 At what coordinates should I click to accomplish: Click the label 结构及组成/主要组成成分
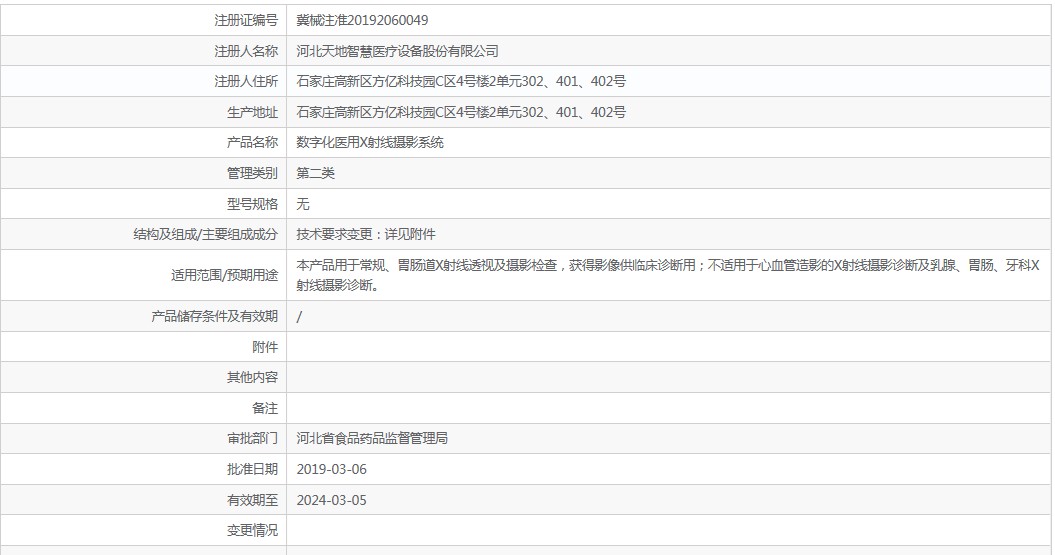(205, 234)
